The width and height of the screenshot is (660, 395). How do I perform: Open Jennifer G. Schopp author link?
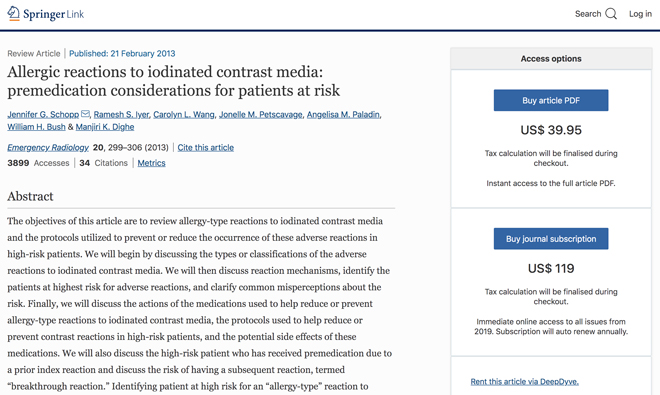coord(43,115)
